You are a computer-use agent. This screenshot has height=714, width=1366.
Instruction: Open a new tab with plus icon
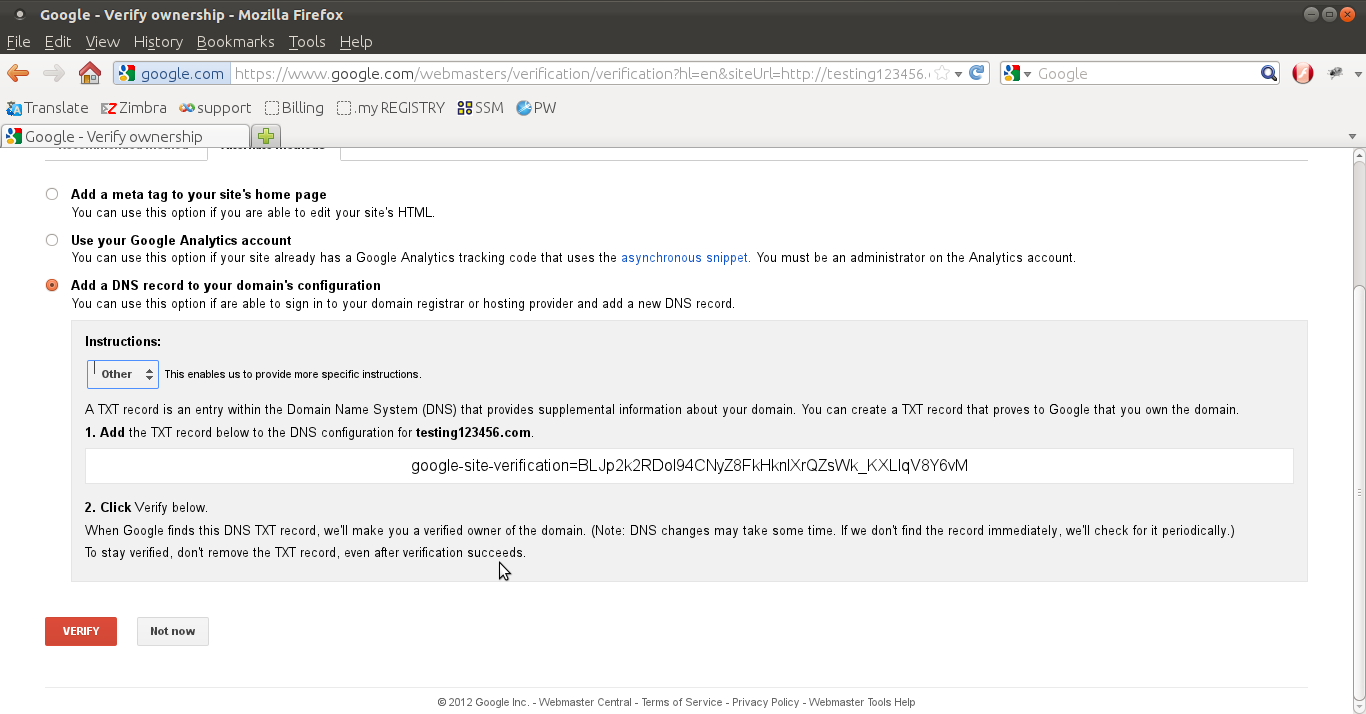tap(266, 136)
